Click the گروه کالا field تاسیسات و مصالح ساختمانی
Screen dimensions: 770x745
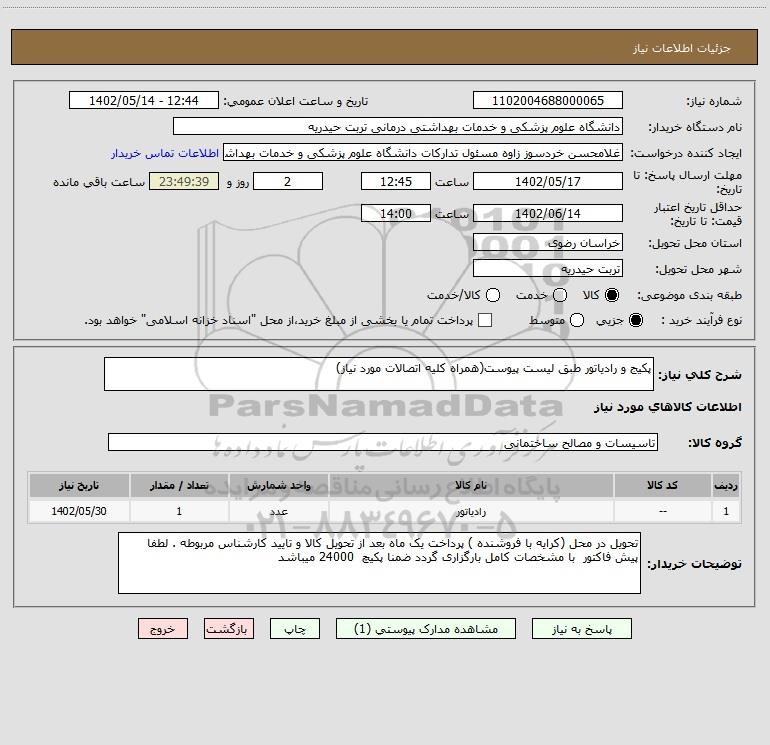(x=383, y=442)
